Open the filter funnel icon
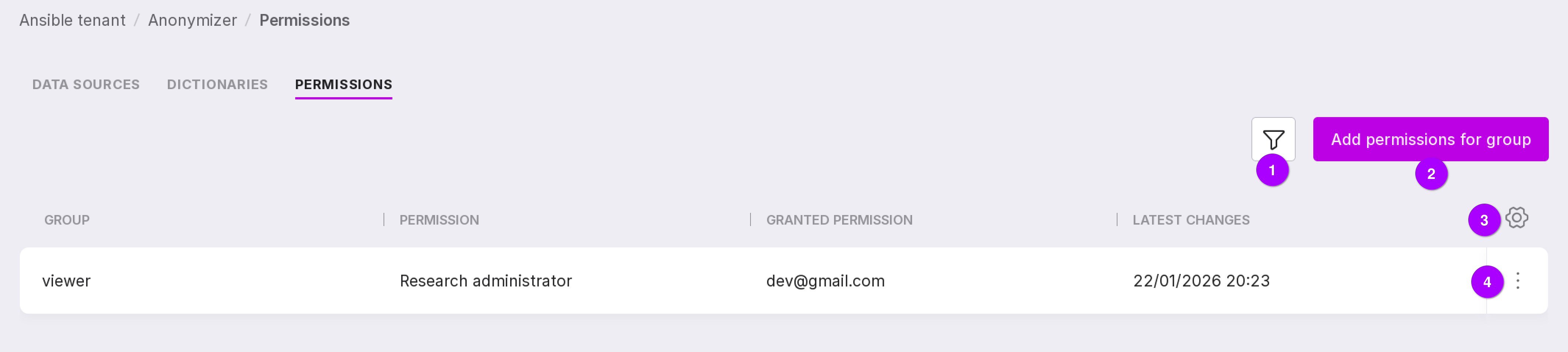Viewport: 1568px width, 352px height. [x=1273, y=140]
